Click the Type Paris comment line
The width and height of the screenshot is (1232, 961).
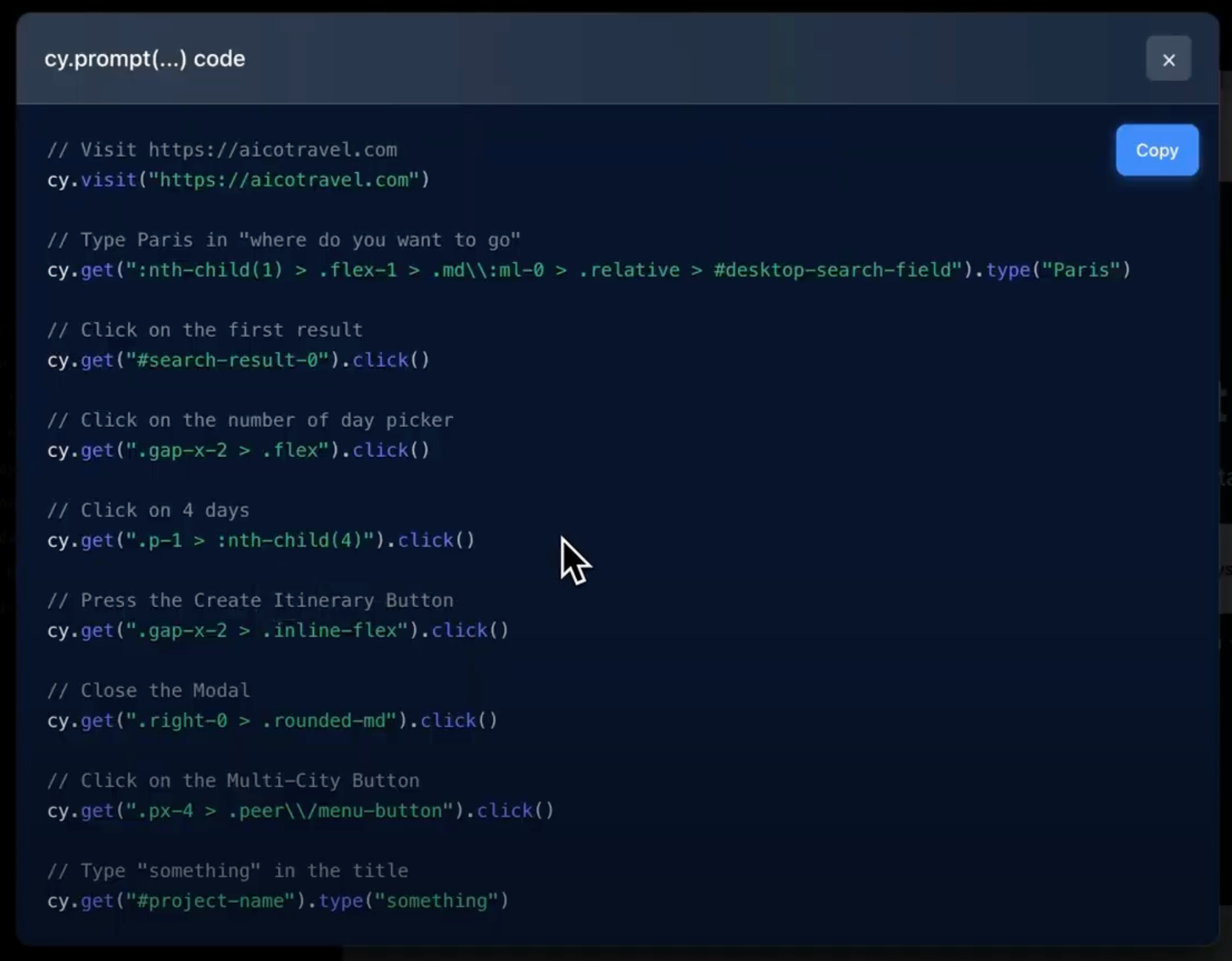(284, 240)
